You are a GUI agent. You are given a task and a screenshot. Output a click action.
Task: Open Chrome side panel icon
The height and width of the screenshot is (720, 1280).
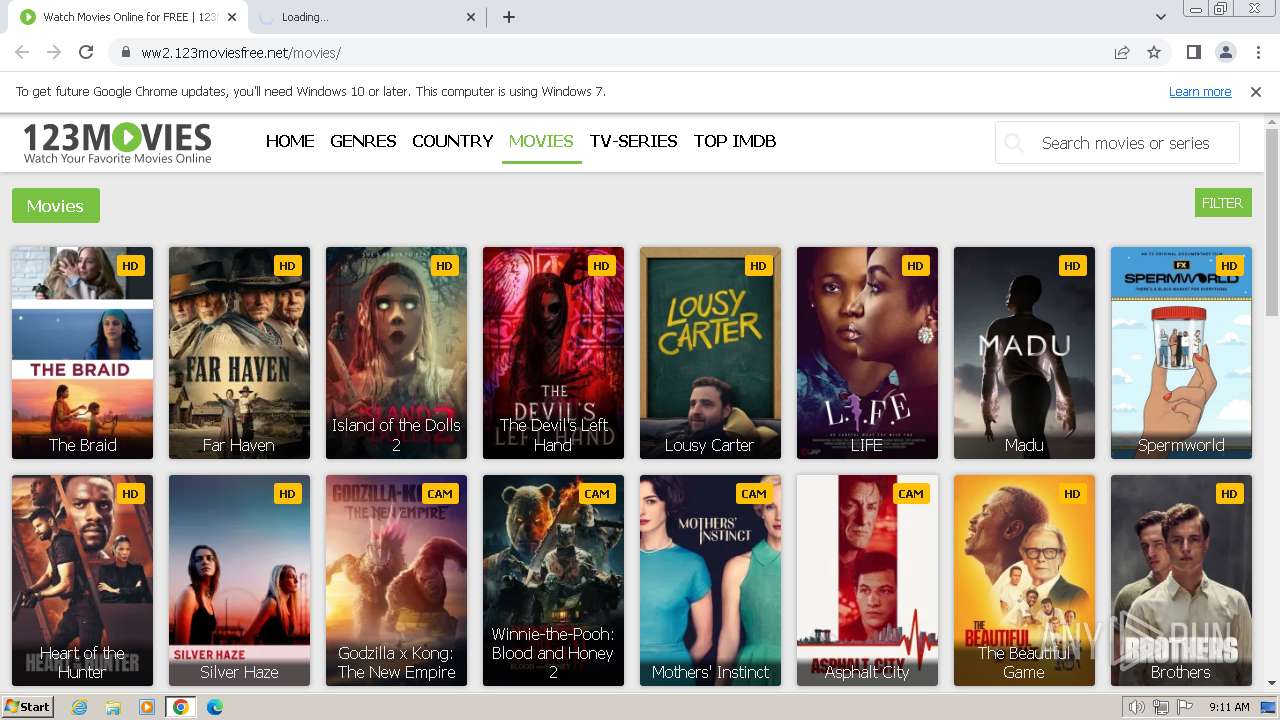(1193, 53)
